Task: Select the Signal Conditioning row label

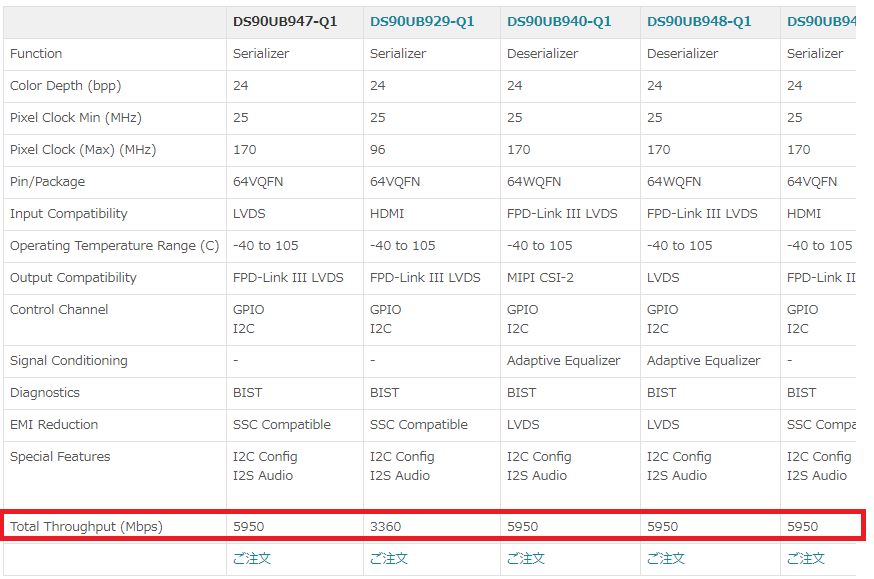Action: click(69, 361)
